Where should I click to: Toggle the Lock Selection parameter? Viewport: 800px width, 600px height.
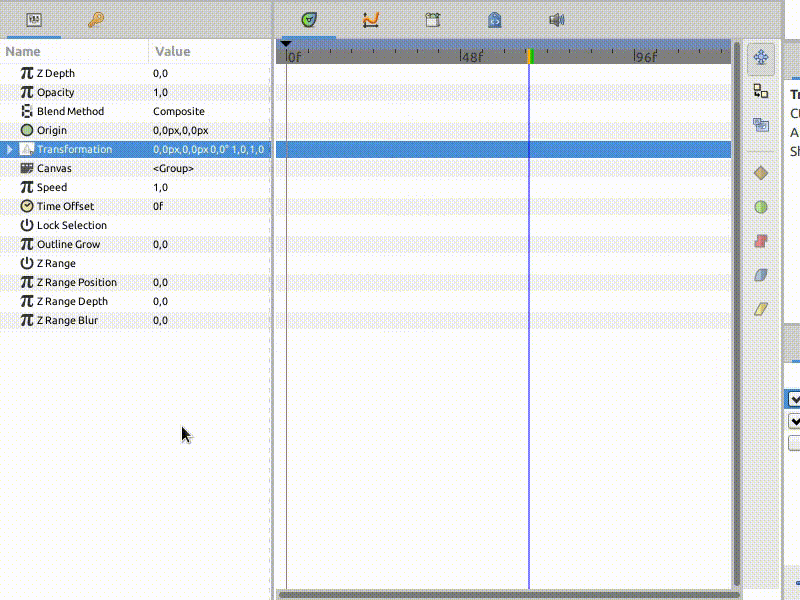tap(27, 225)
